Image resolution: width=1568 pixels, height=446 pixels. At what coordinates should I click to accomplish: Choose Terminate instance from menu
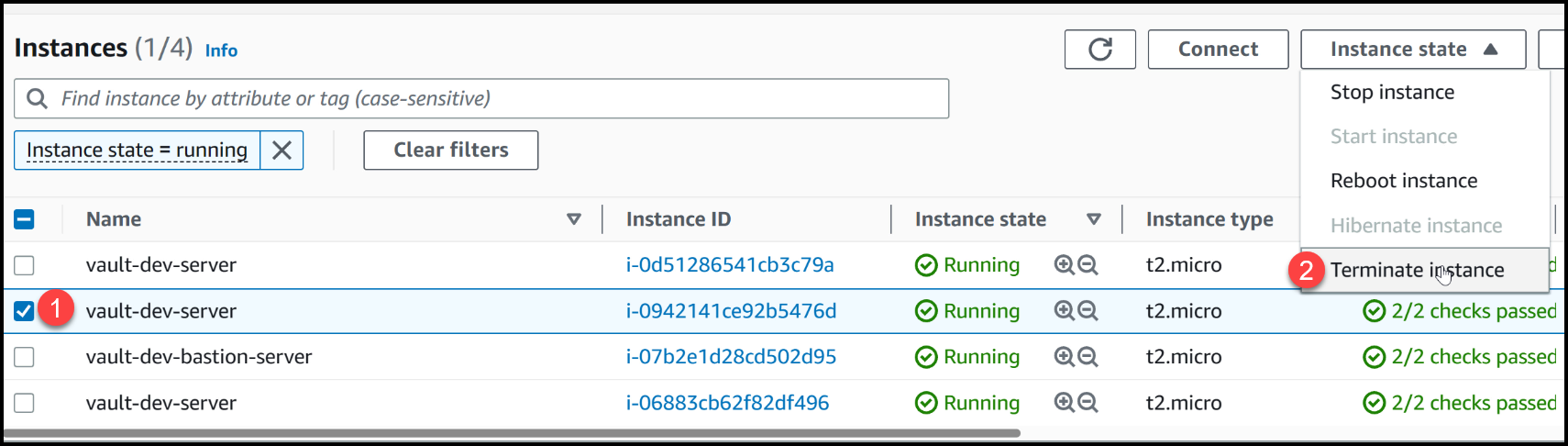click(x=1417, y=270)
